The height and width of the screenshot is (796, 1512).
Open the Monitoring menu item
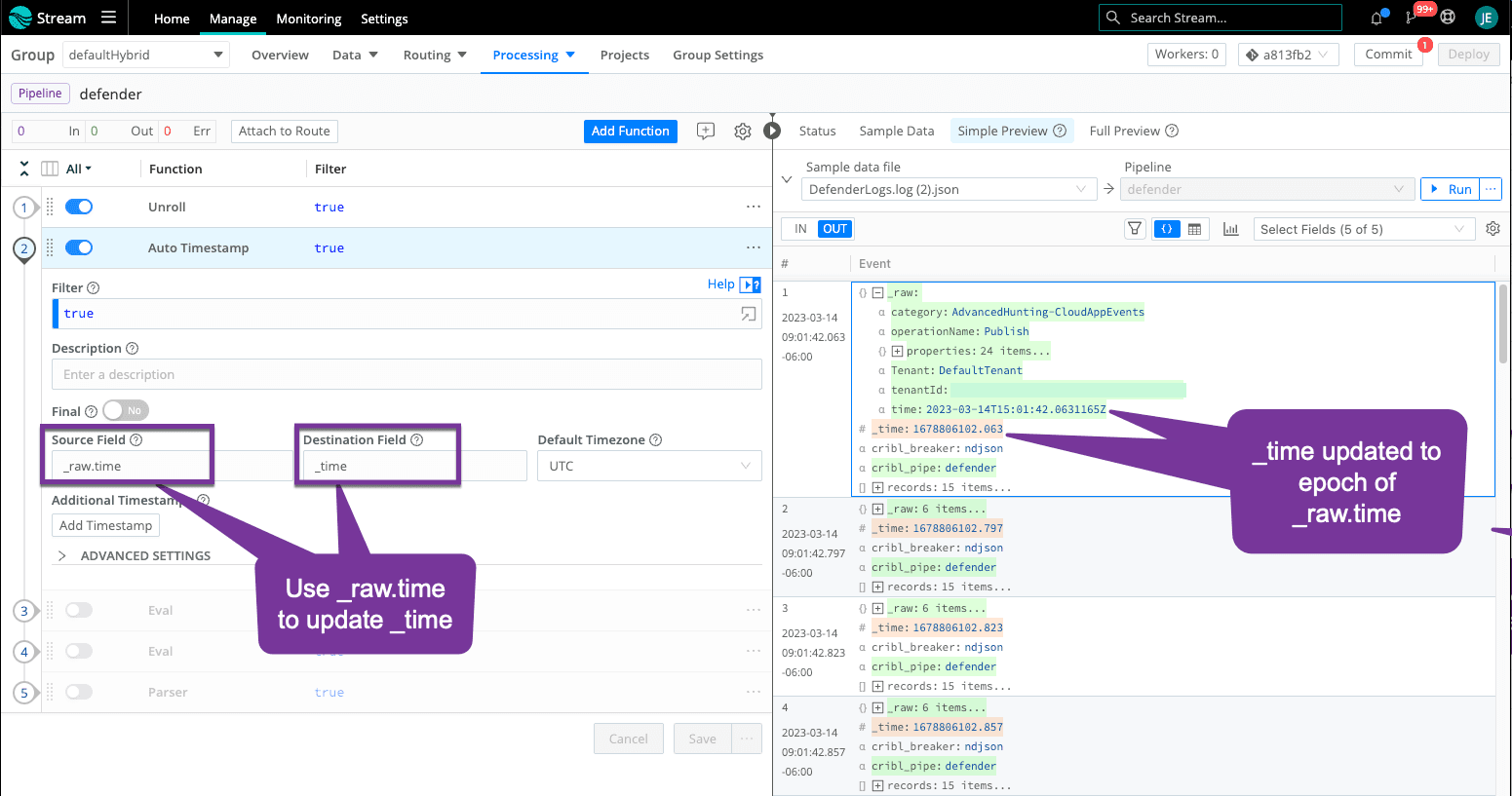pos(308,19)
